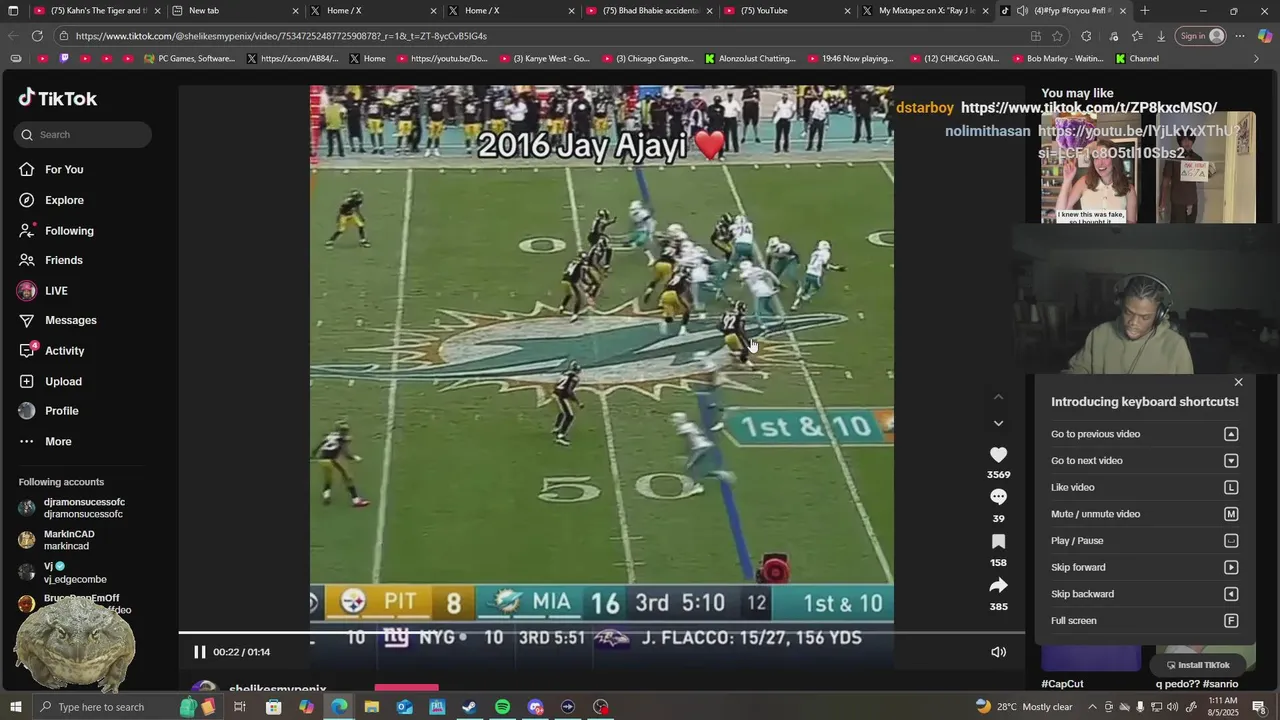Select the Skip forward shortcut key icon
Screen dimensions: 1280x720
click(x=1231, y=567)
